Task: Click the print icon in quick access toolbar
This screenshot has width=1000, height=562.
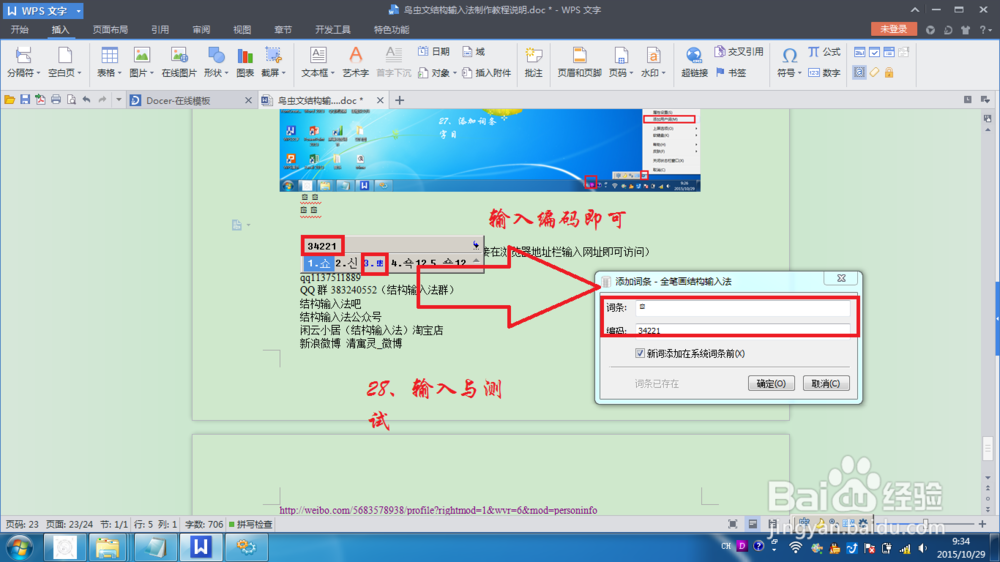Action: pos(56,100)
